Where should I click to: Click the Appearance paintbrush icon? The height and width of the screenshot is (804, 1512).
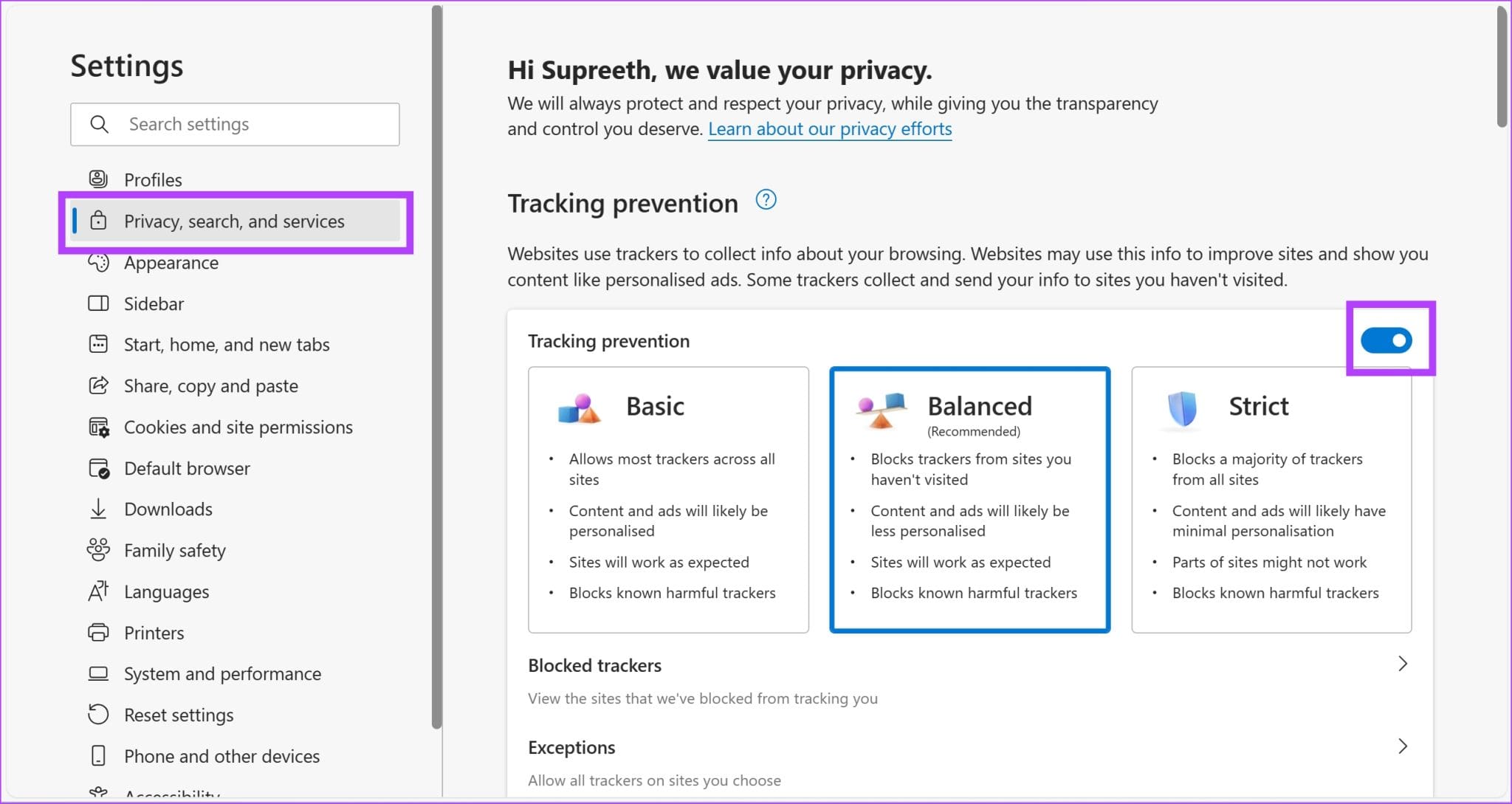pos(98,262)
